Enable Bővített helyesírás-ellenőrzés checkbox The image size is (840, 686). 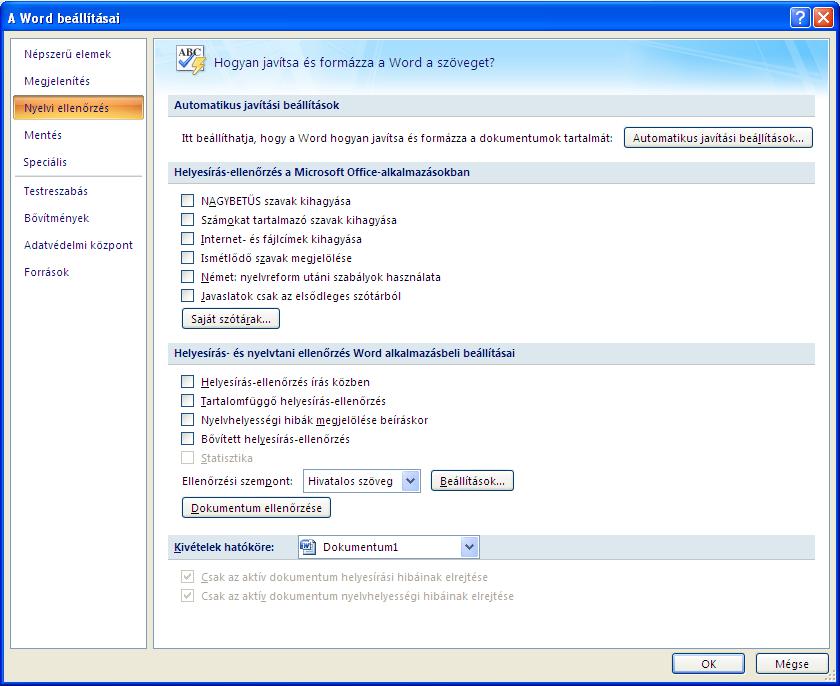click(x=188, y=439)
